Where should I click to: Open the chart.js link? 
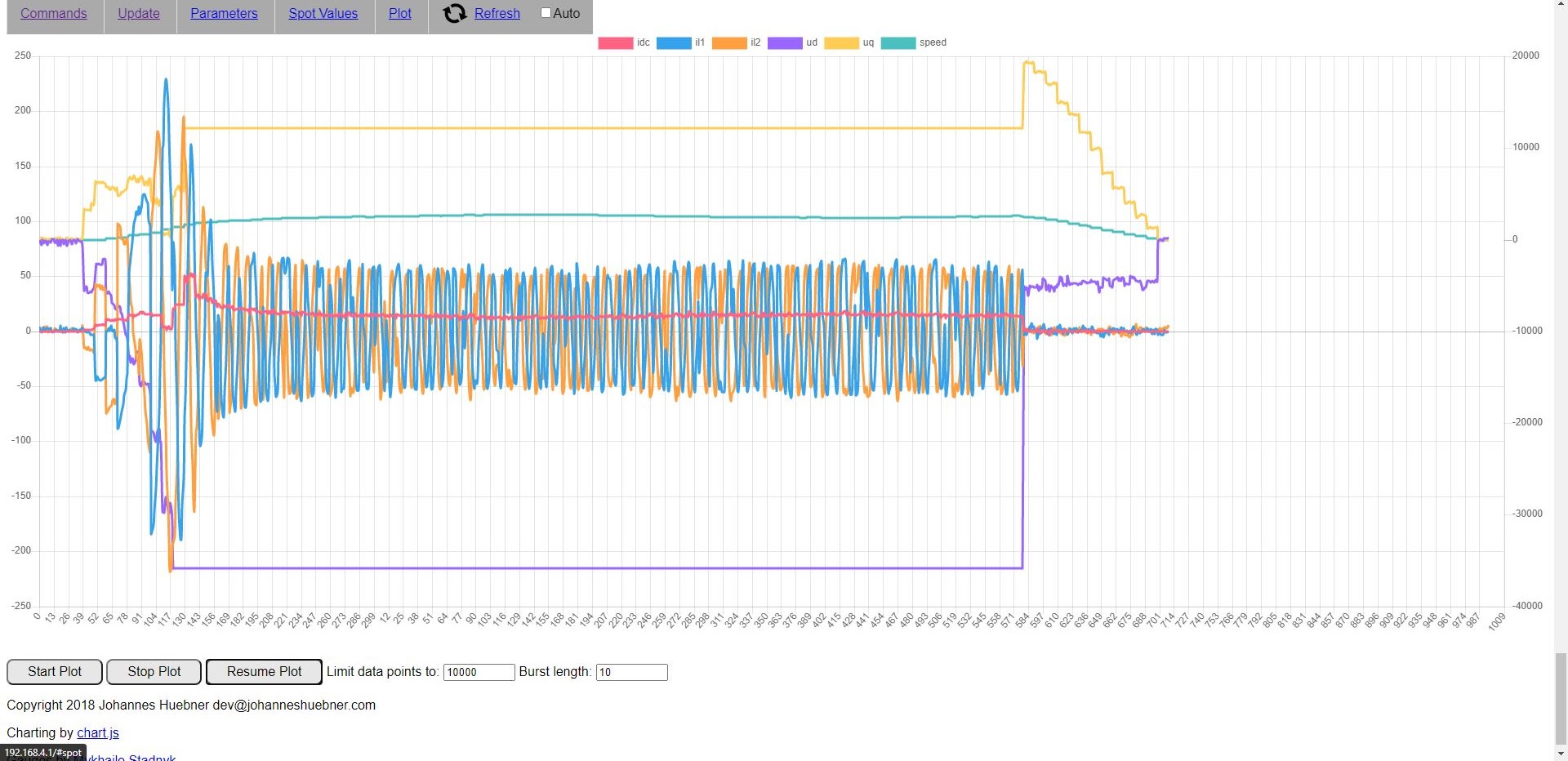click(98, 733)
